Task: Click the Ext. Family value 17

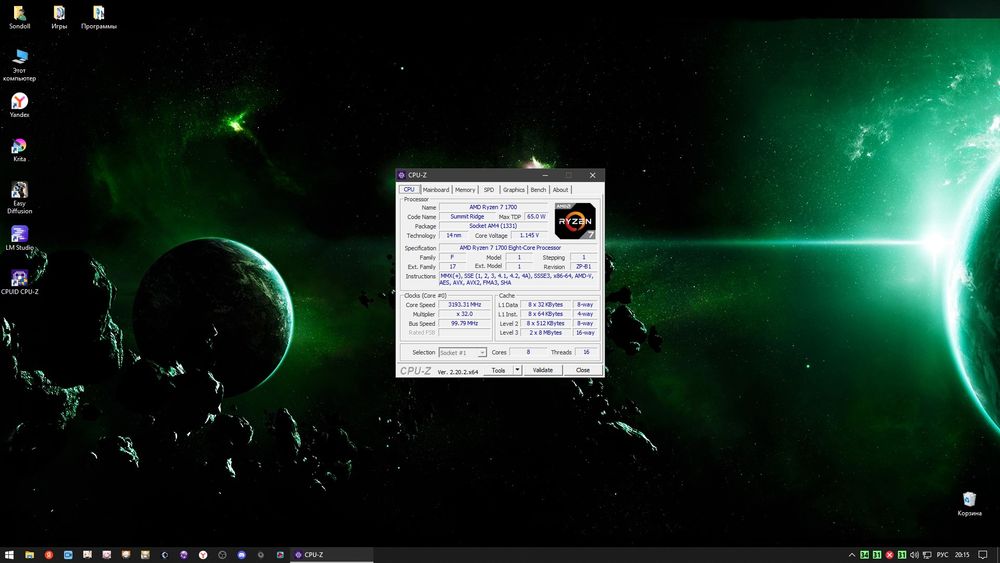Action: [453, 267]
